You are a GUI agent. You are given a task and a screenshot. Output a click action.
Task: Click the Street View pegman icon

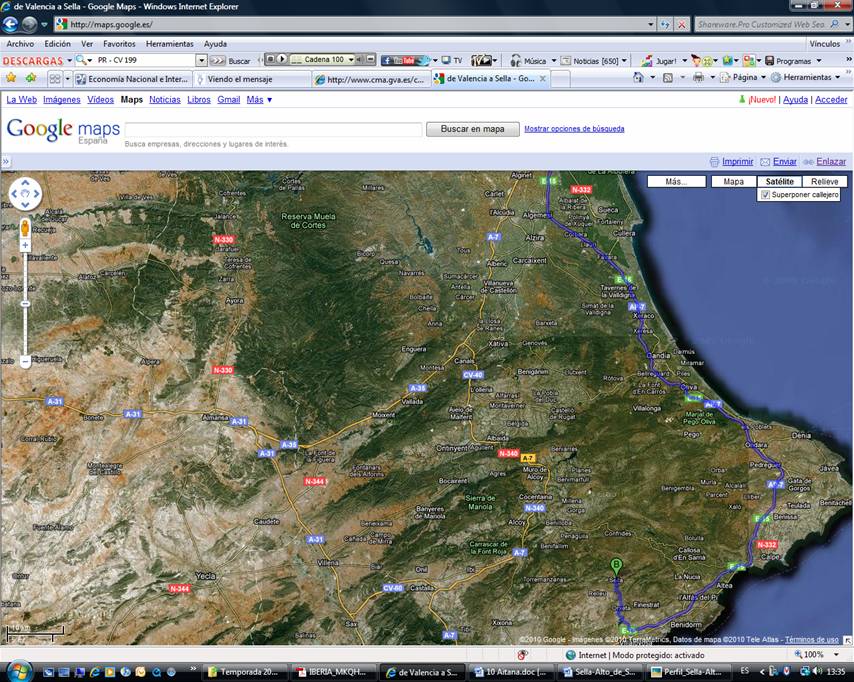25,228
